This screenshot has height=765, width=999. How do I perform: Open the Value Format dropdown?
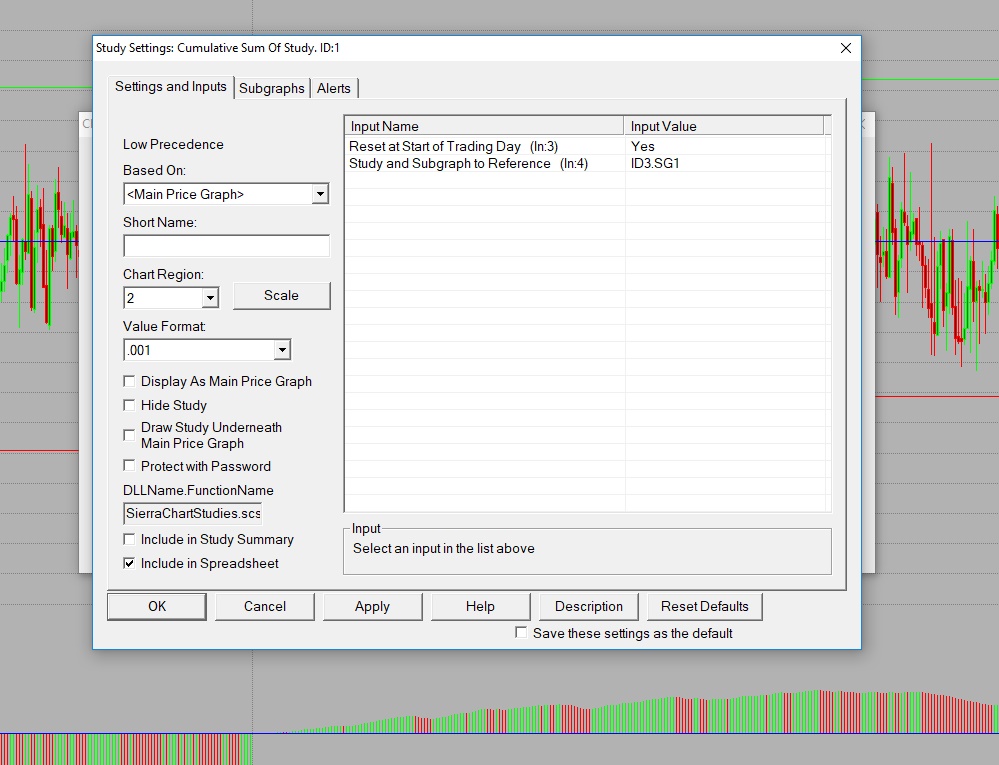click(282, 350)
